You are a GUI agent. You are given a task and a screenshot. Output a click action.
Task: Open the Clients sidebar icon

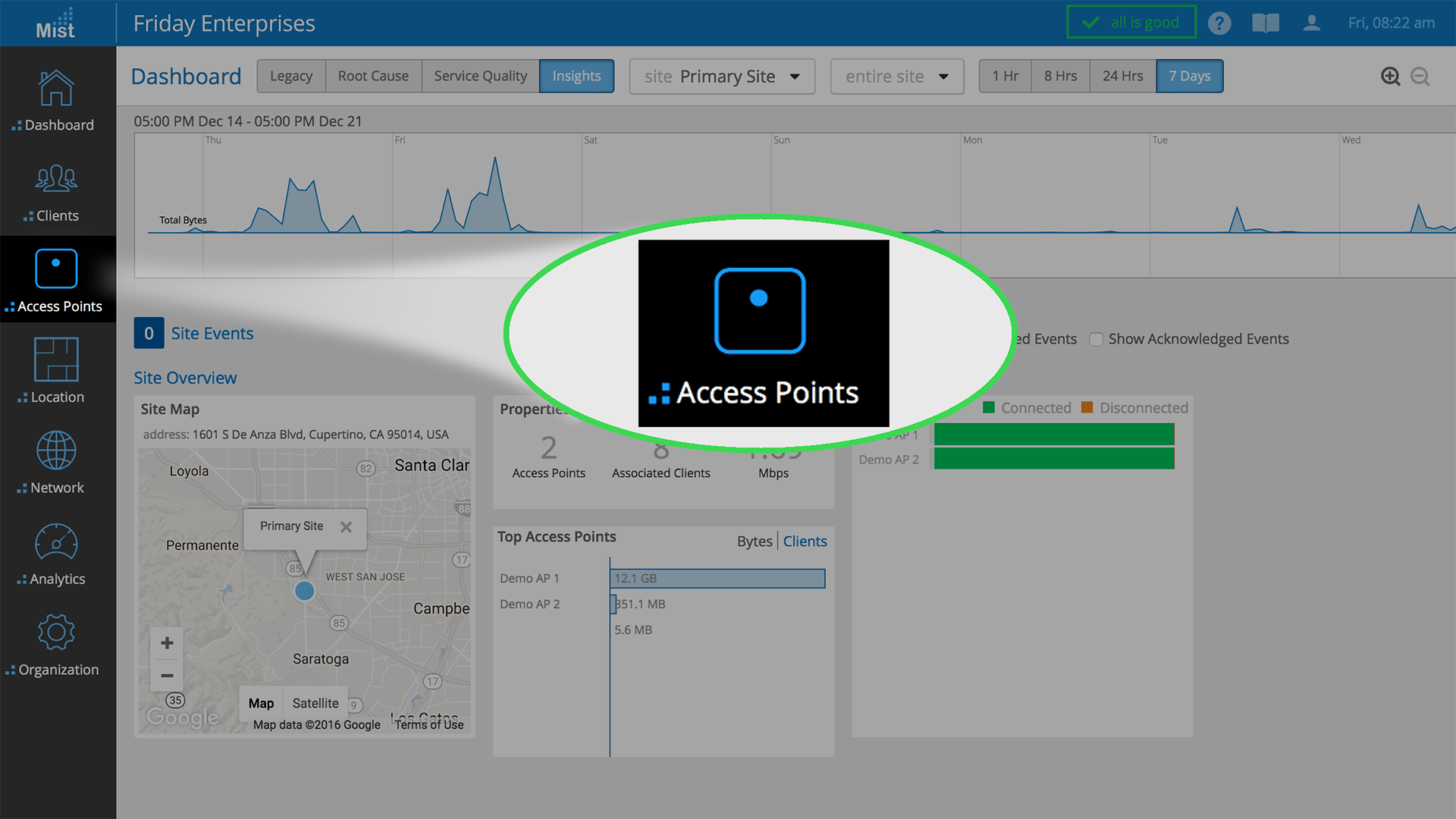(x=56, y=180)
